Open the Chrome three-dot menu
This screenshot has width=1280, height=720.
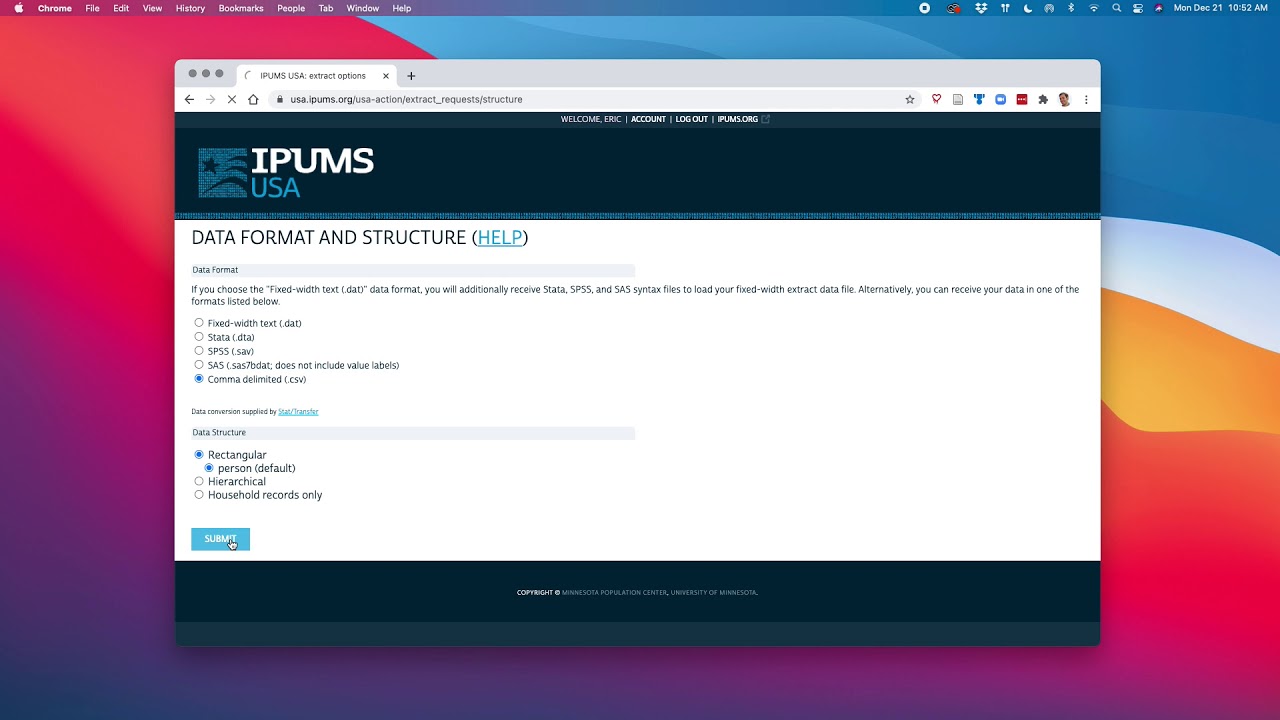1086,99
